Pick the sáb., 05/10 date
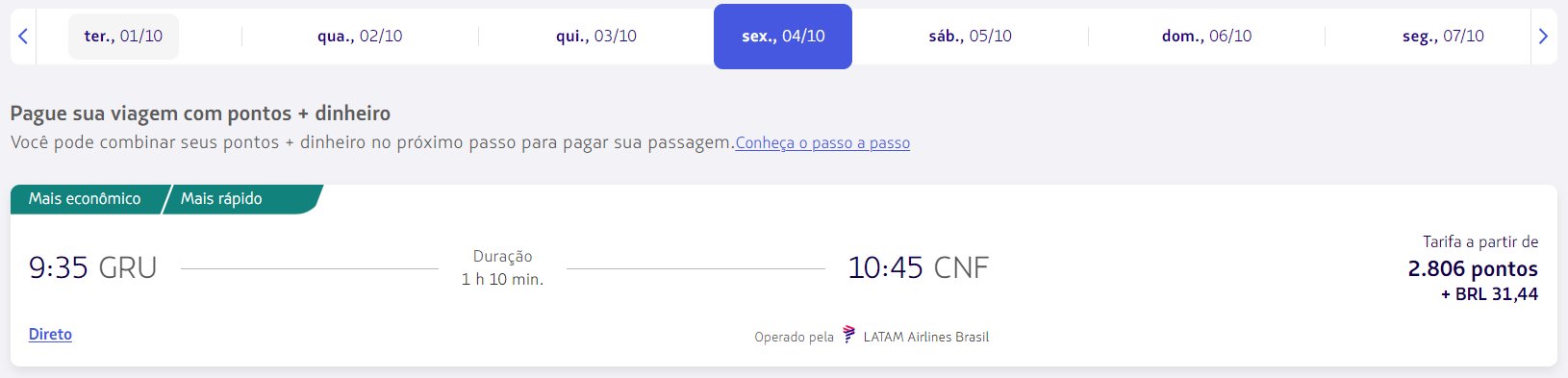Viewport: 1568px width, 378px height. coord(970,37)
